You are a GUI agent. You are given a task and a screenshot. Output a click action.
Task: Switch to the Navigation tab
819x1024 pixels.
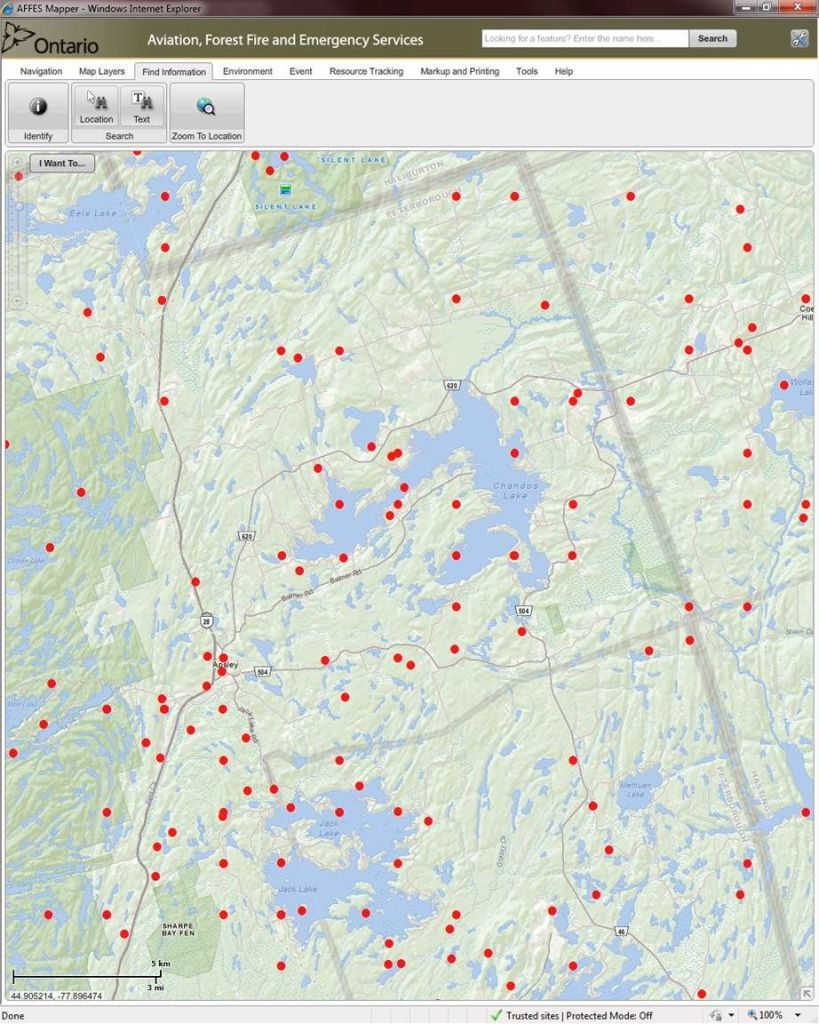[x=41, y=72]
